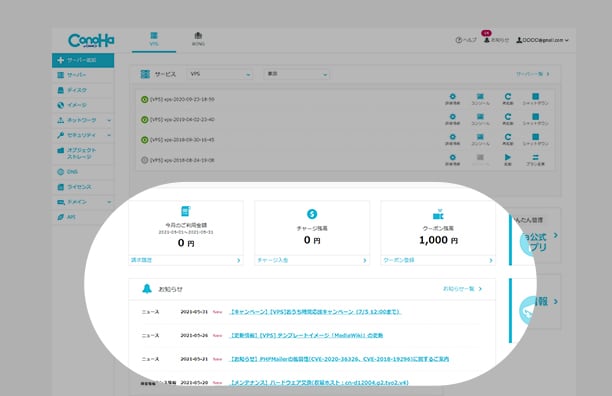Click the bell icon beside お知らせ heading
The width and height of the screenshot is (612, 396).
click(147, 289)
